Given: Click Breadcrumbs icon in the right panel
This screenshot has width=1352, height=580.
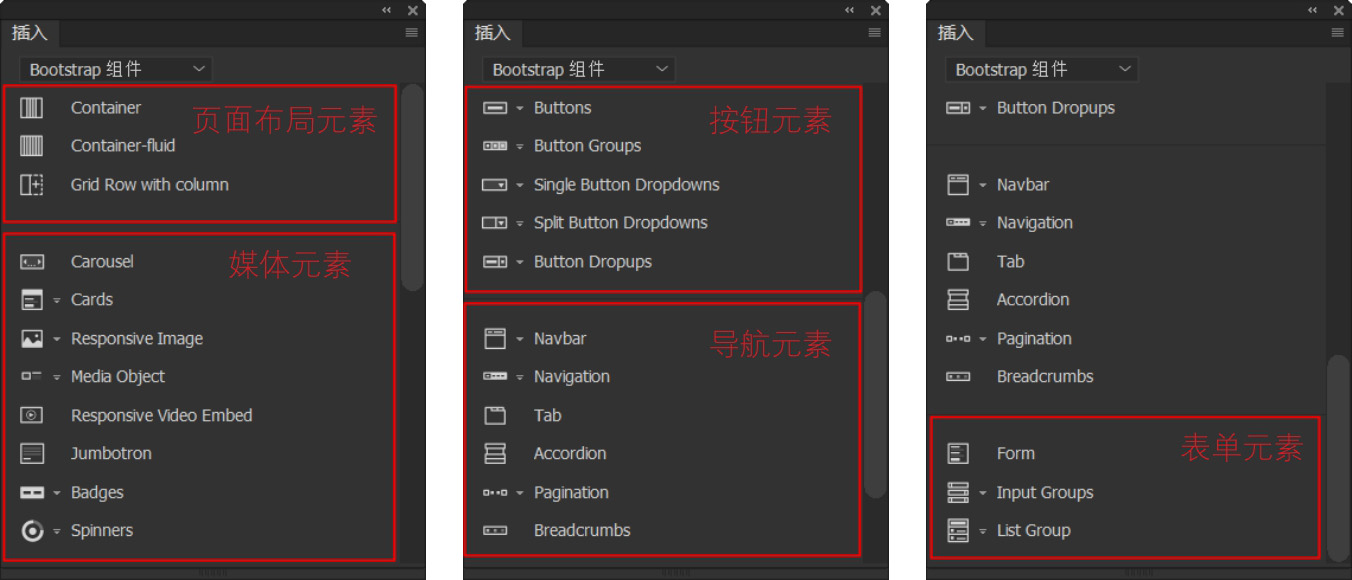Looking at the screenshot, I should pyautogui.click(x=958, y=377).
